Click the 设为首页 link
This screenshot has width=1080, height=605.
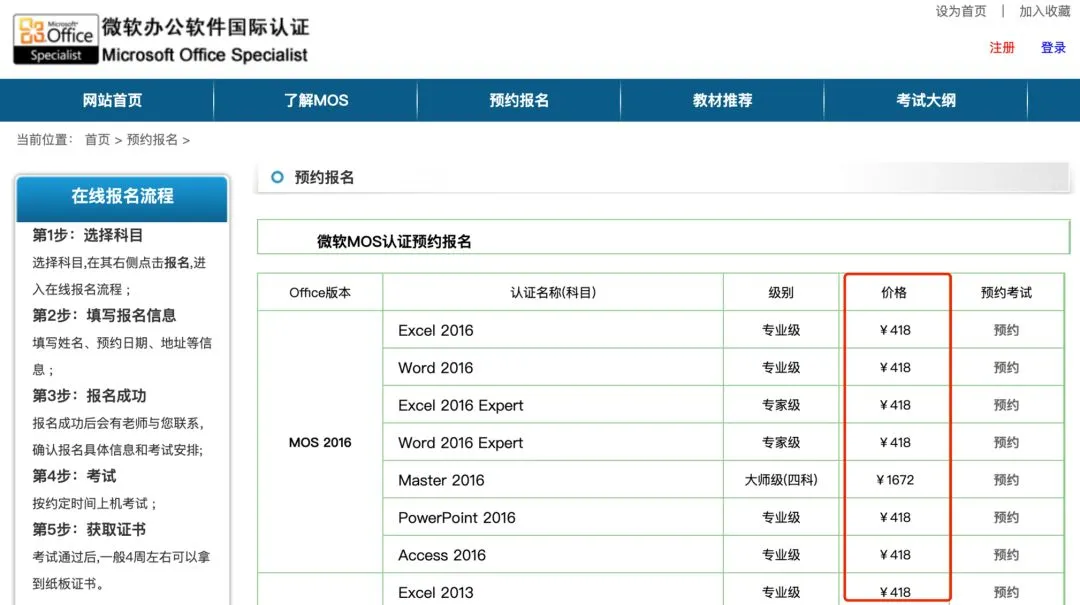coord(960,11)
